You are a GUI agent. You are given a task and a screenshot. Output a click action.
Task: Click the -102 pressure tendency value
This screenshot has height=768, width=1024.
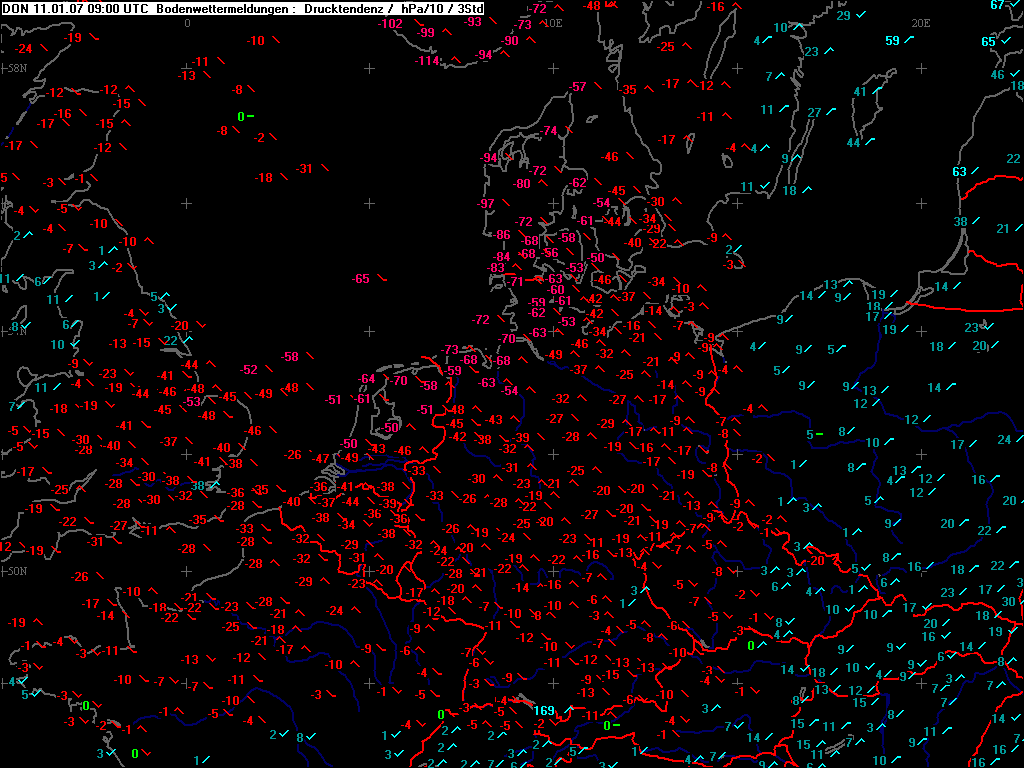tap(391, 24)
